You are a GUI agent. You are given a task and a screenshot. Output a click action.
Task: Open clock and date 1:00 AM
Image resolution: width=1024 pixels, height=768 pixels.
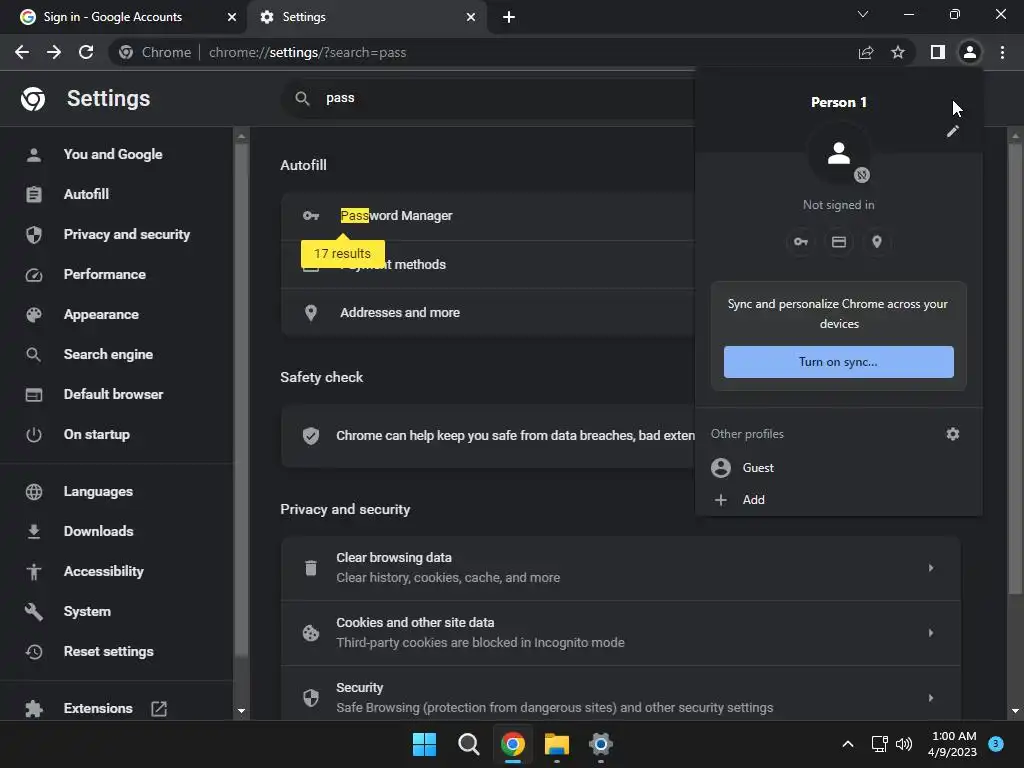(x=952, y=744)
